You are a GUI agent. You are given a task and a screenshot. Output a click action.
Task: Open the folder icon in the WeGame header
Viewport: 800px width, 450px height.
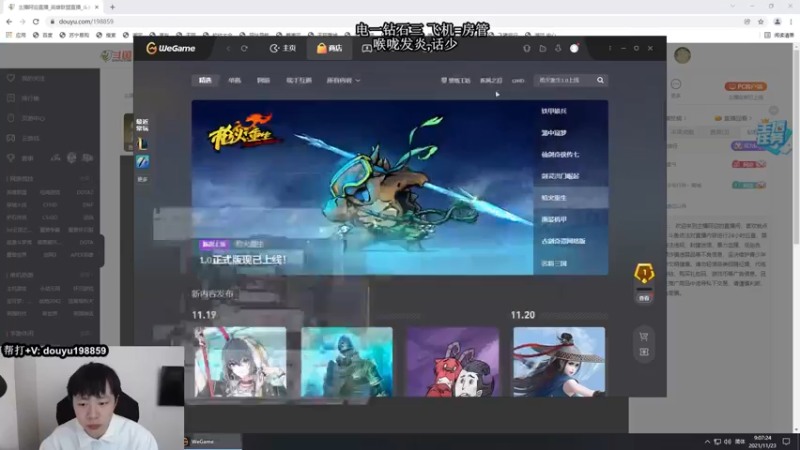(x=543, y=48)
